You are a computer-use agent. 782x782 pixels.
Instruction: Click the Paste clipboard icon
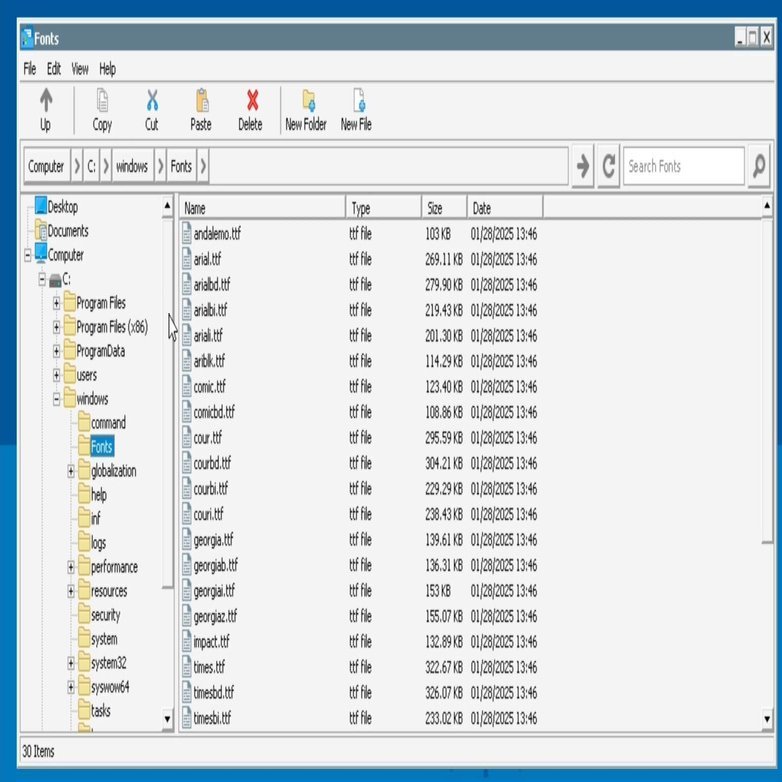(202, 100)
